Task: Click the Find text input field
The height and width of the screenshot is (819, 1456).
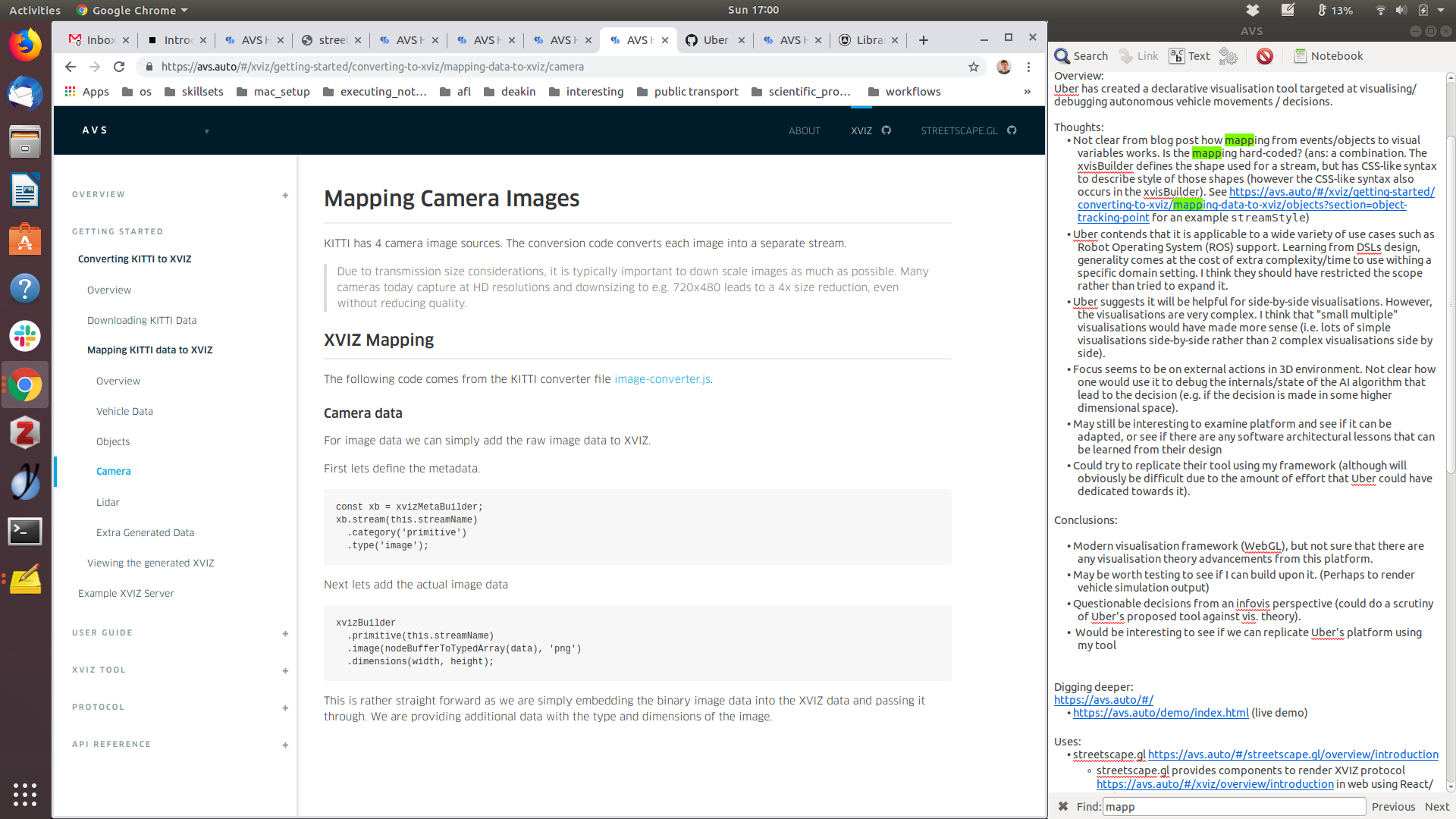Action: pos(1233,806)
